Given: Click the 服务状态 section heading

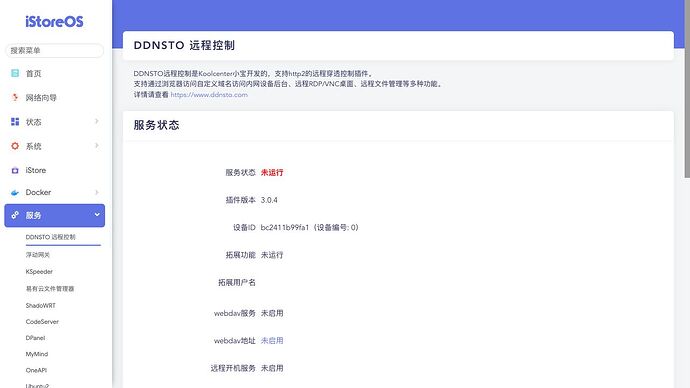Looking at the screenshot, I should click(x=156, y=125).
